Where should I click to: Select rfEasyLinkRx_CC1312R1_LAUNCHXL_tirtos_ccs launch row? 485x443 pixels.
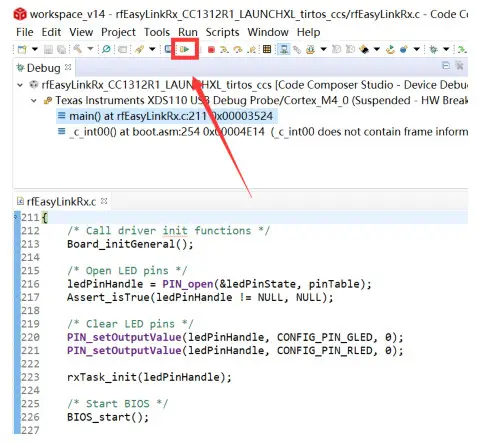click(x=249, y=85)
